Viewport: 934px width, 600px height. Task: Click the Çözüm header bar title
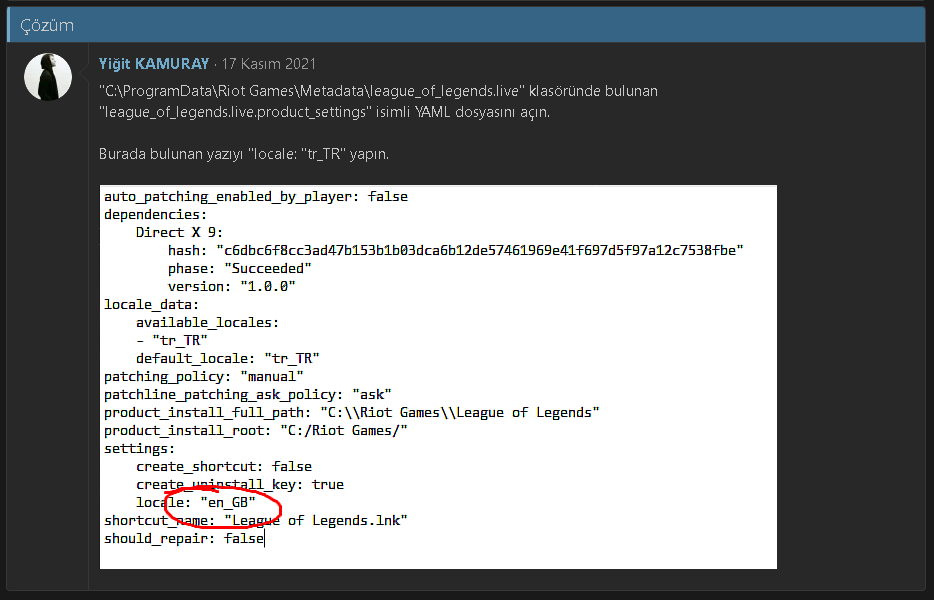click(47, 26)
